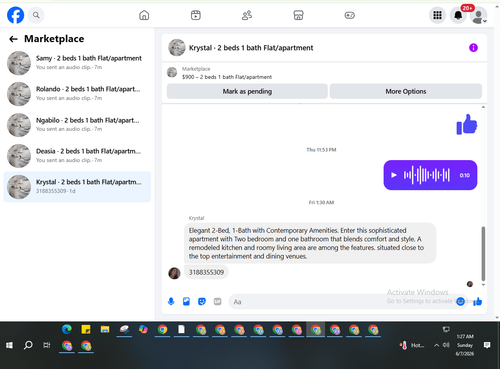The image size is (500, 369).
Task: Open the emoji picker in the message box
Action: [460, 302]
